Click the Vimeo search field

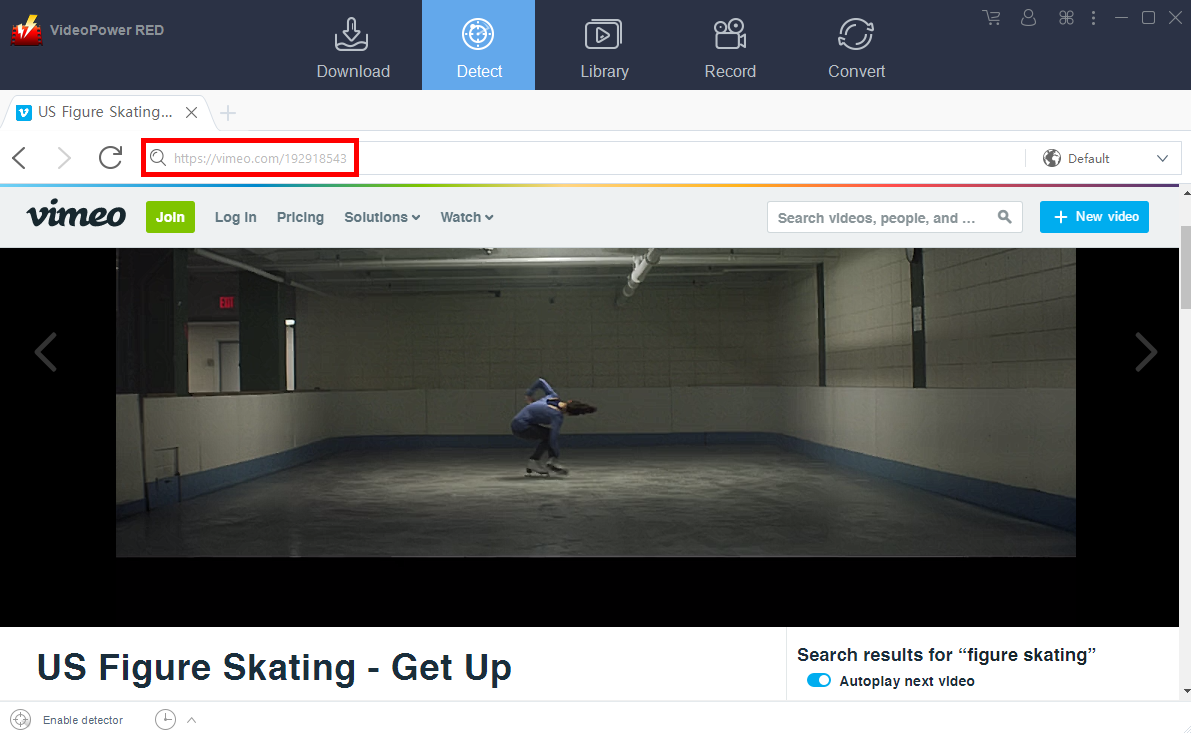click(880, 218)
